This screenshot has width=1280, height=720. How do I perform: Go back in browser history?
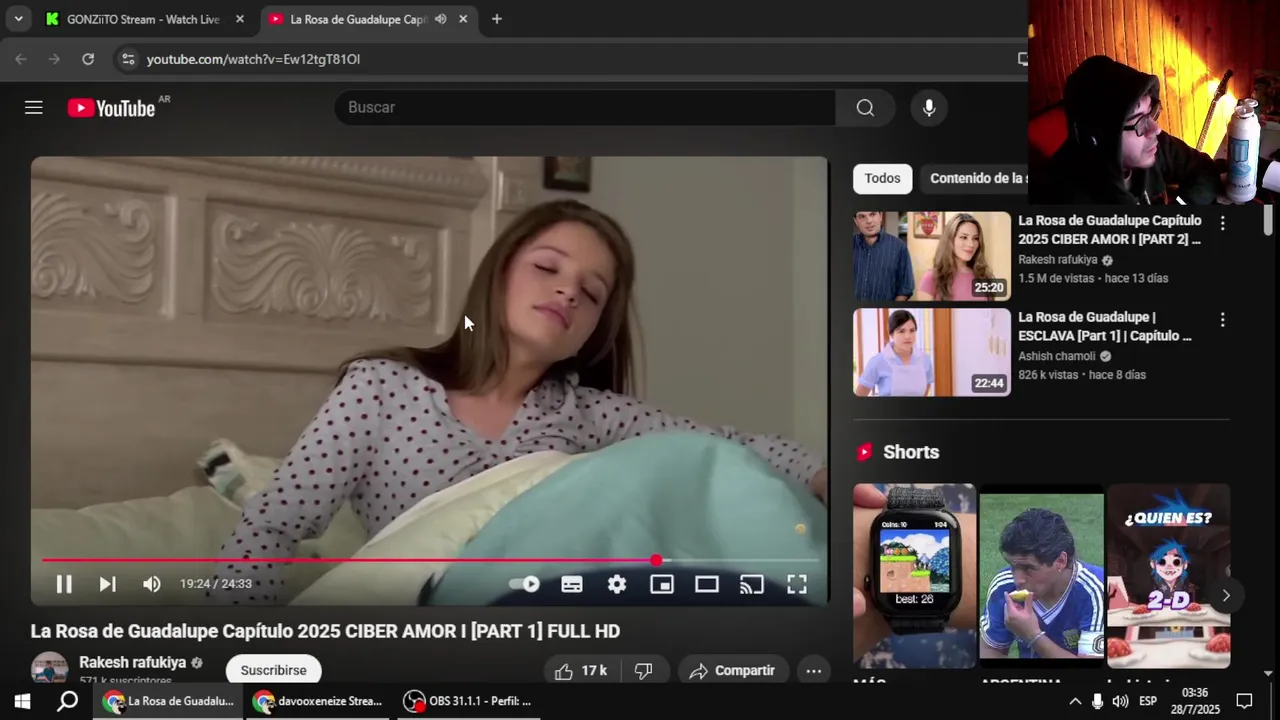21,59
